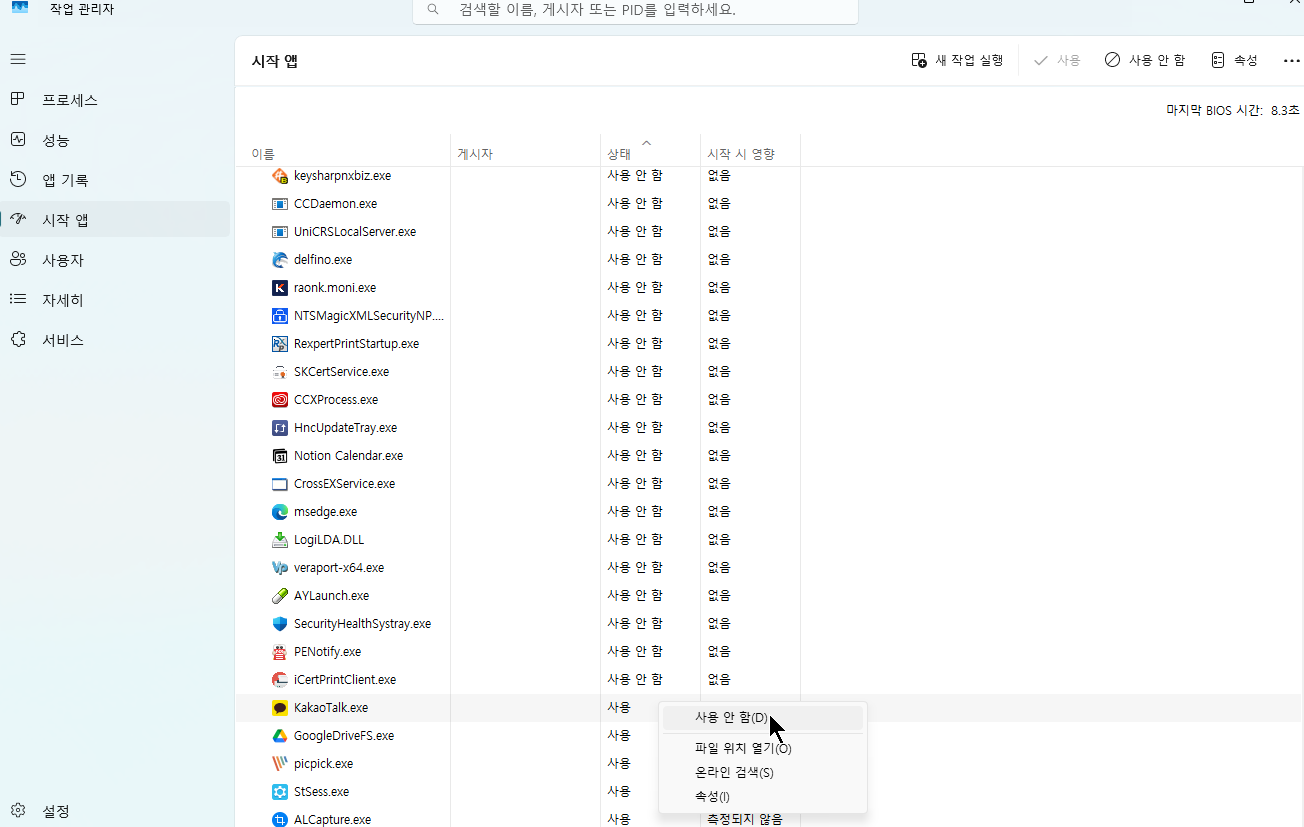Choose 온라인 검색(S) in context menu
The image size is (1304, 827).
(x=763, y=773)
